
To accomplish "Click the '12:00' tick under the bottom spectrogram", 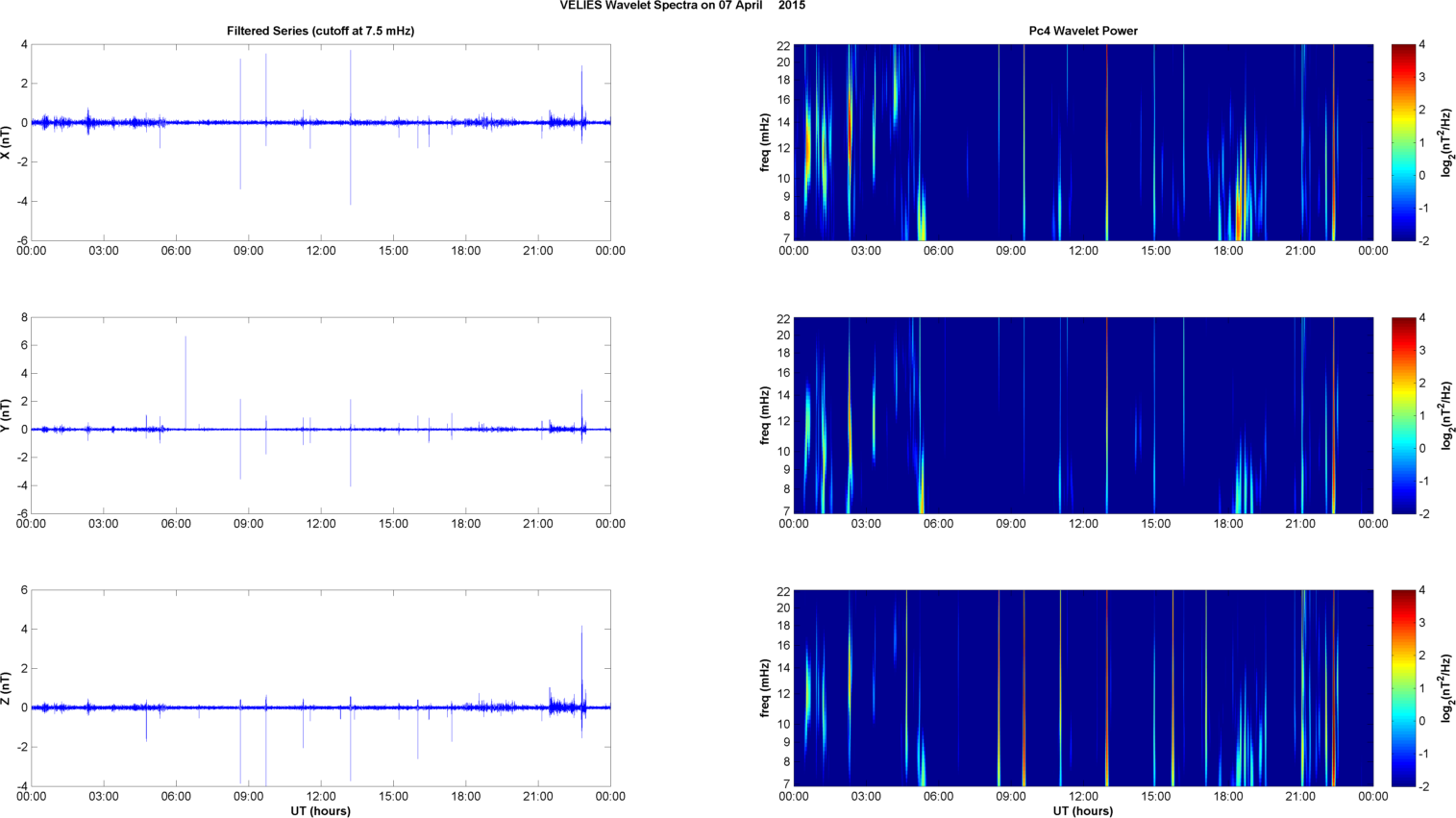I will tap(1083, 796).
